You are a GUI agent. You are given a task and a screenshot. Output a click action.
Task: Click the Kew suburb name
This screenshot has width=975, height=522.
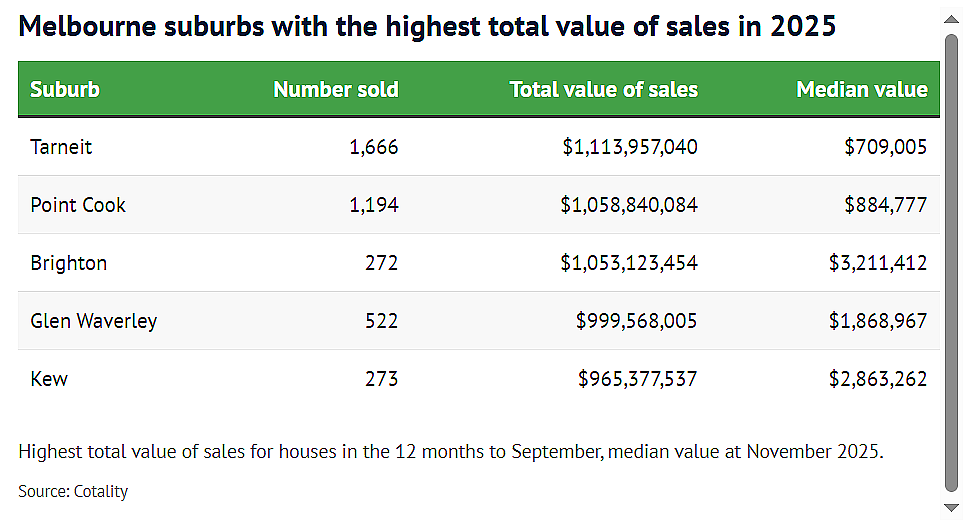[49, 379]
